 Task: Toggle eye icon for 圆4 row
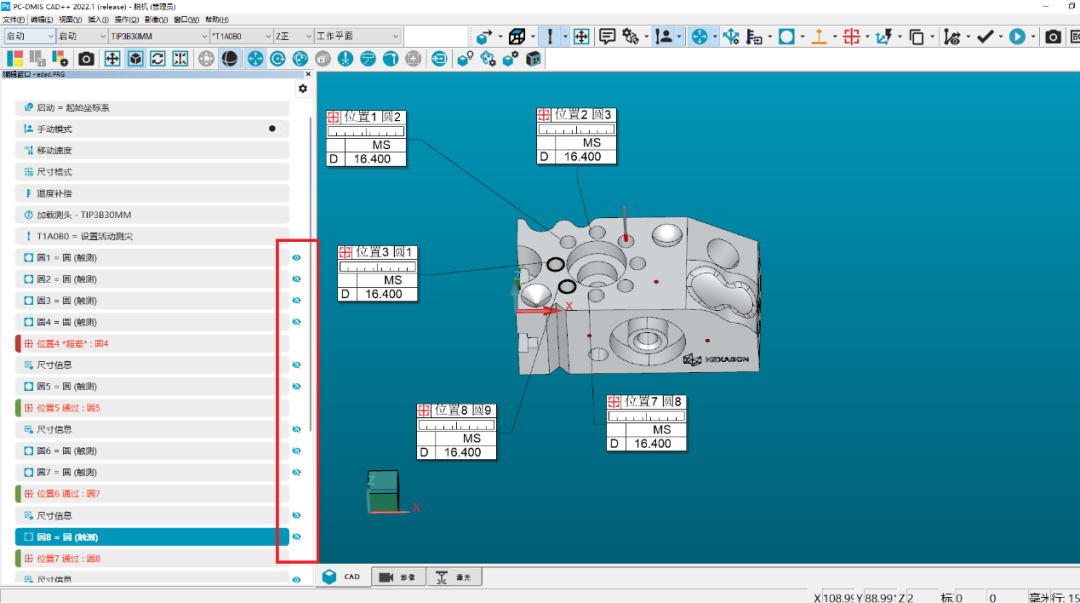point(297,322)
